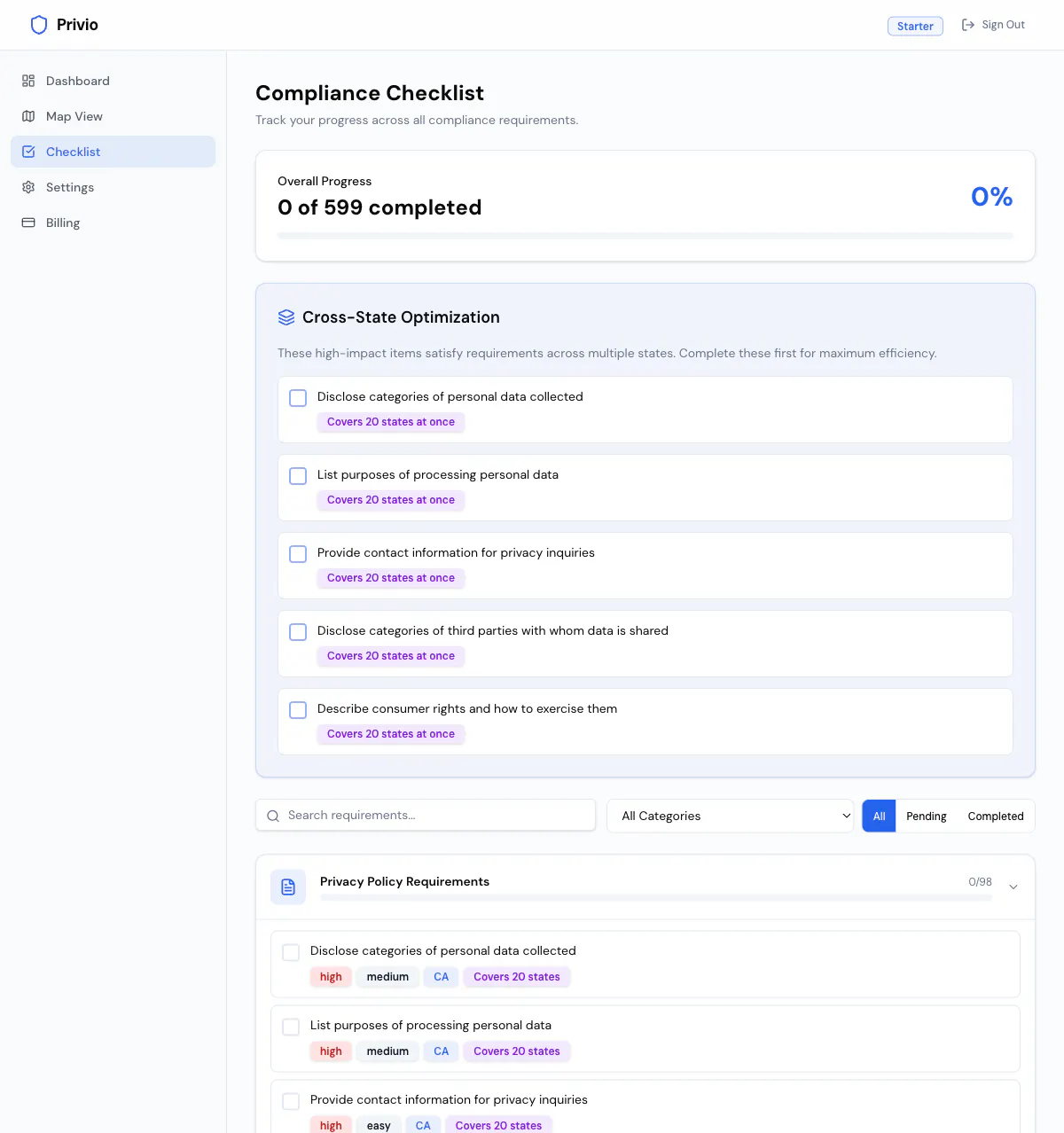Click the Cross-State Optimization heading text
Screen dimensions: 1064x1133
pyautogui.click(x=401, y=317)
